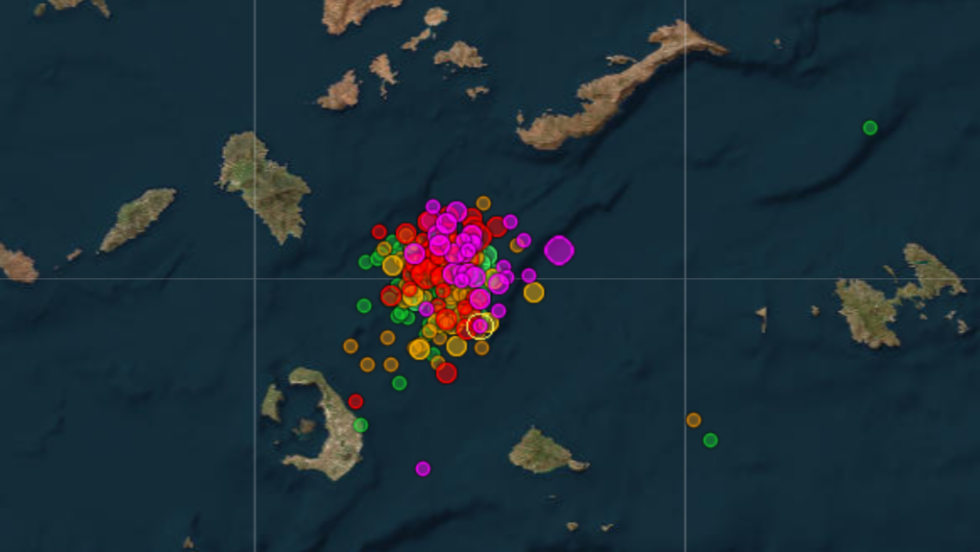Click the white-ringed highlighted marker in the cluster
Image resolution: width=980 pixels, height=552 pixels.
pos(480,326)
